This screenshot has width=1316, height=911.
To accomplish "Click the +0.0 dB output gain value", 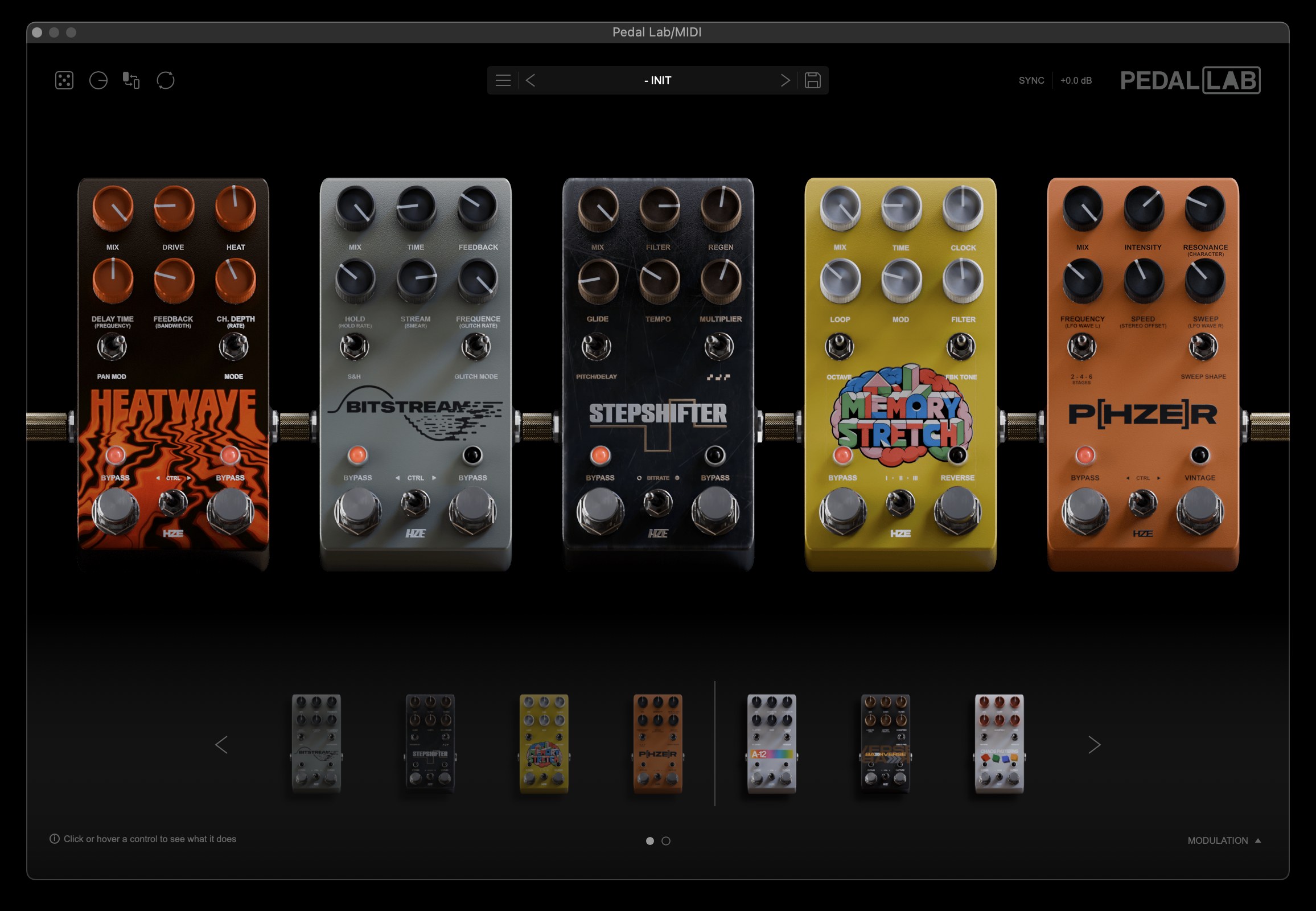I will pyautogui.click(x=1076, y=80).
